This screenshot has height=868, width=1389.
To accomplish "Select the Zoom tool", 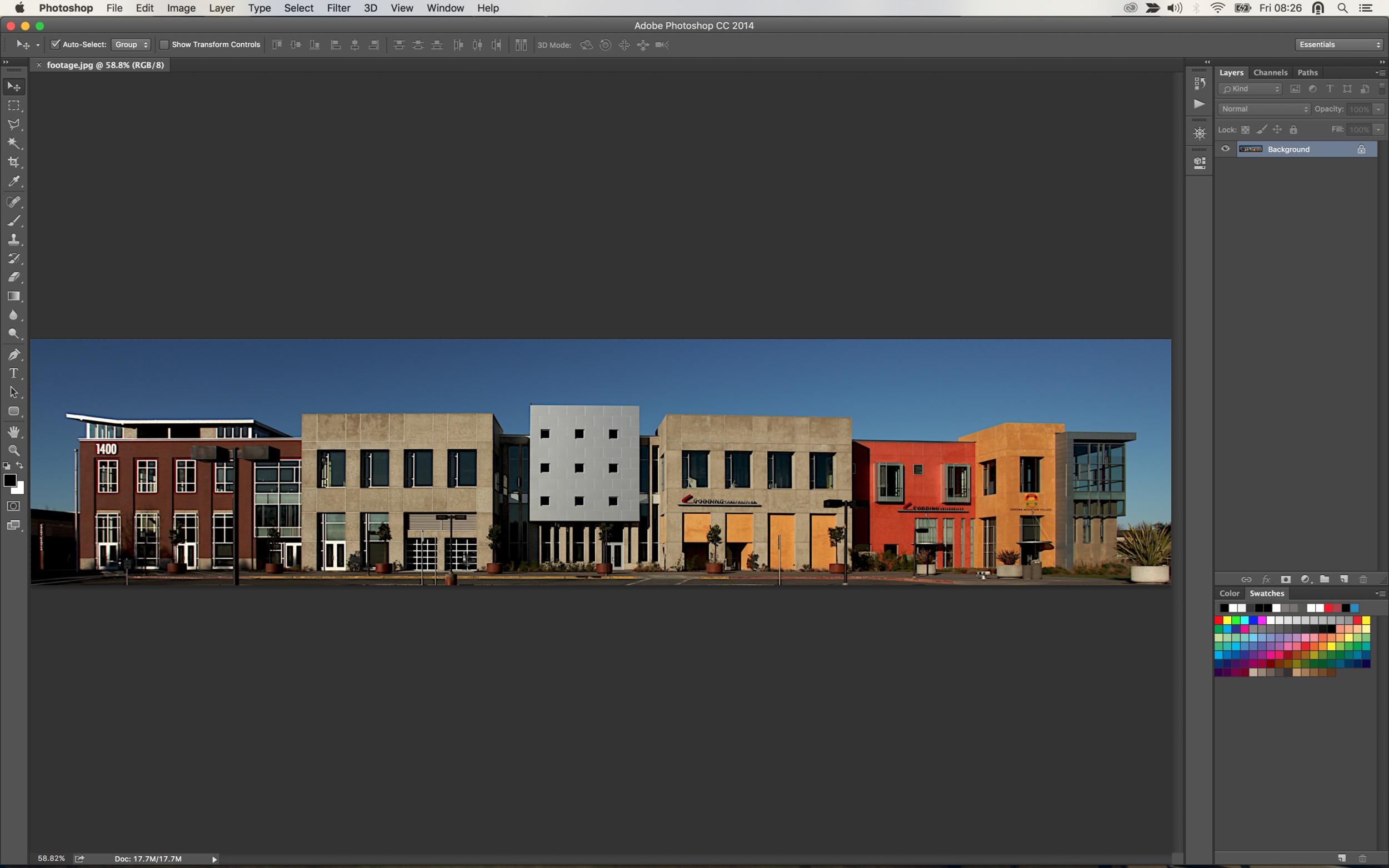I will [x=14, y=450].
